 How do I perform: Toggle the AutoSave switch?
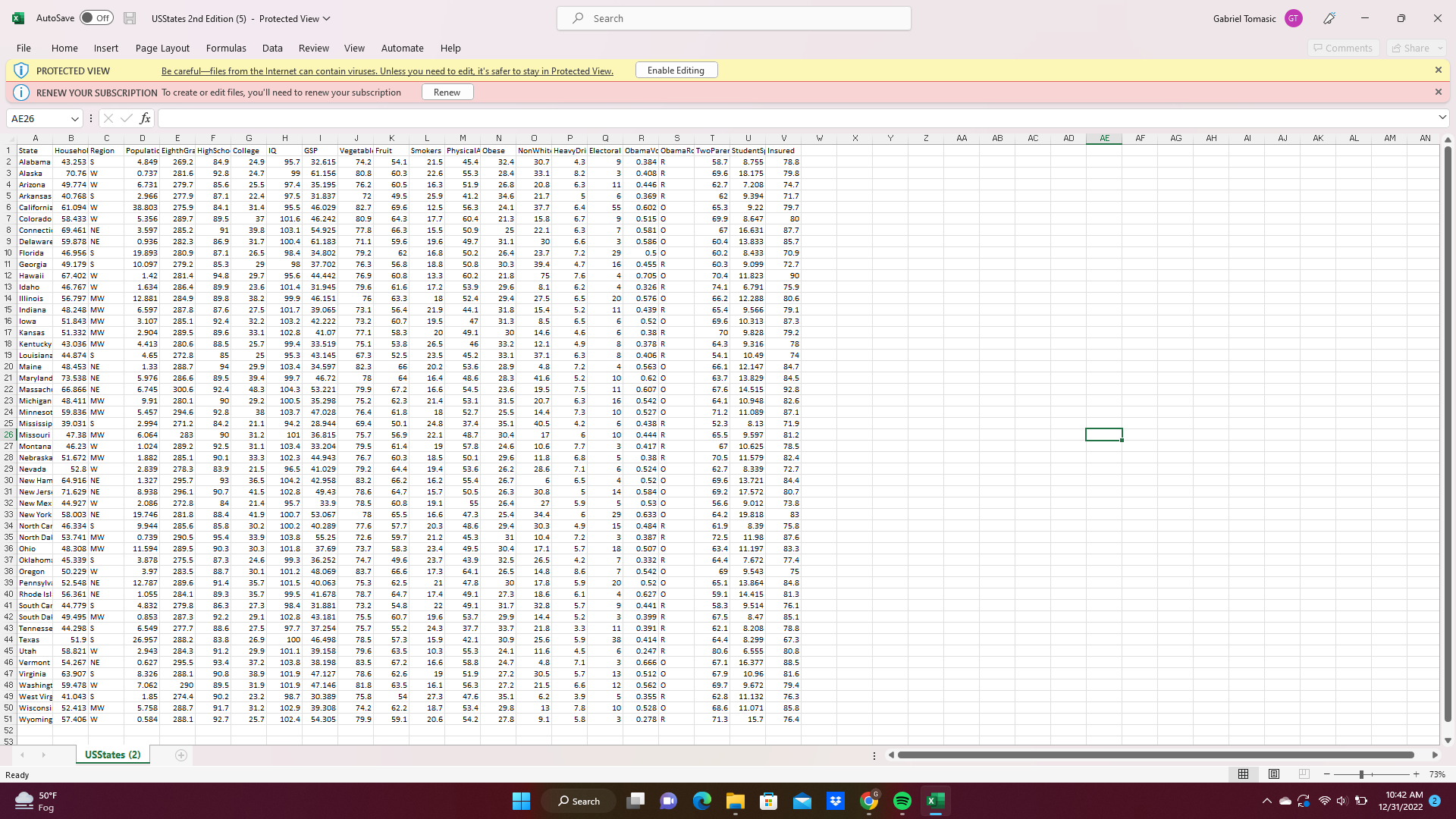coord(96,18)
